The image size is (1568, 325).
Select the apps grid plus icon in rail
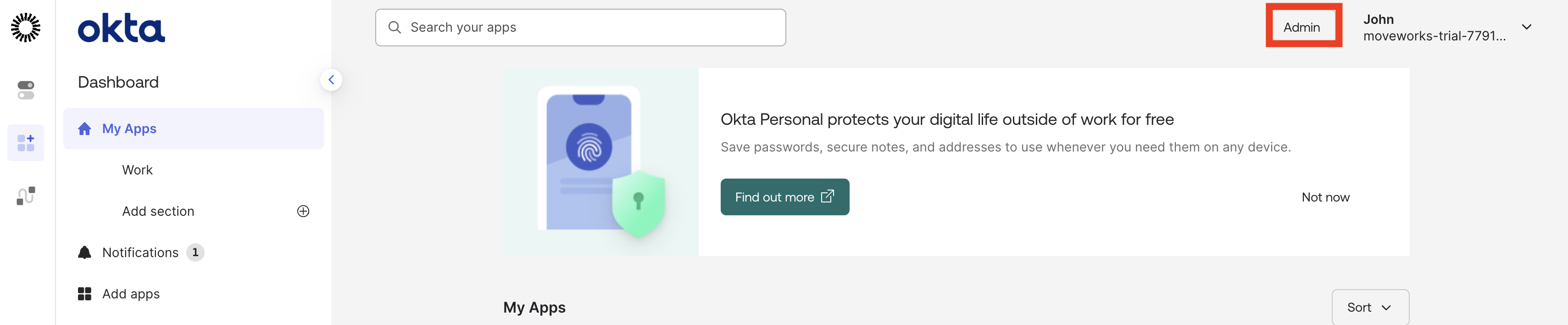click(x=26, y=143)
